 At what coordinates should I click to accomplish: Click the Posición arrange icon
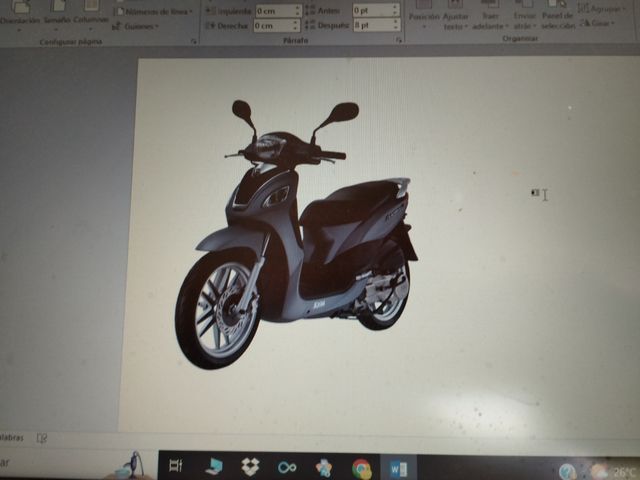pos(424,14)
